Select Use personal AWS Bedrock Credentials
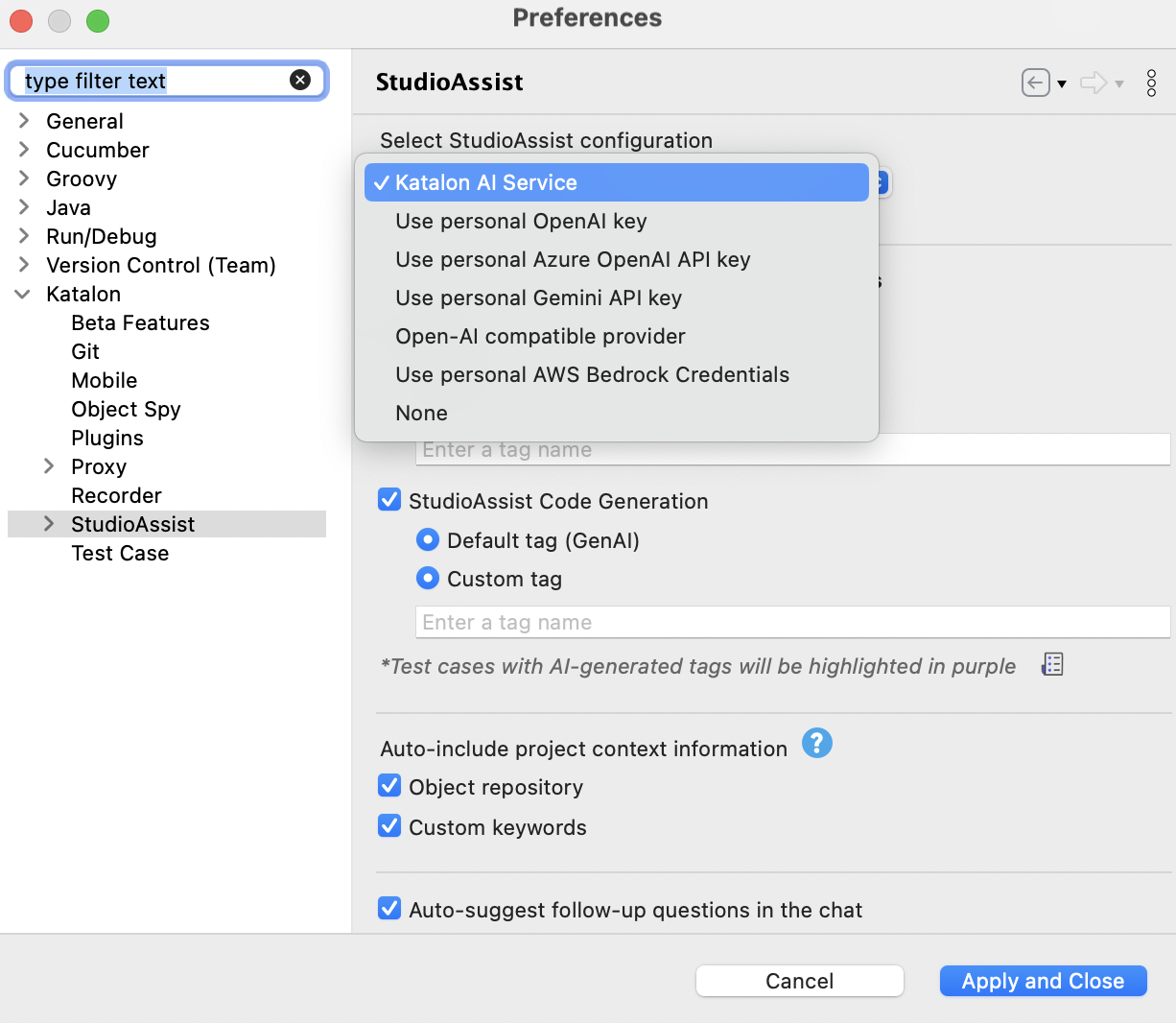This screenshot has width=1176, height=1023. click(x=592, y=375)
